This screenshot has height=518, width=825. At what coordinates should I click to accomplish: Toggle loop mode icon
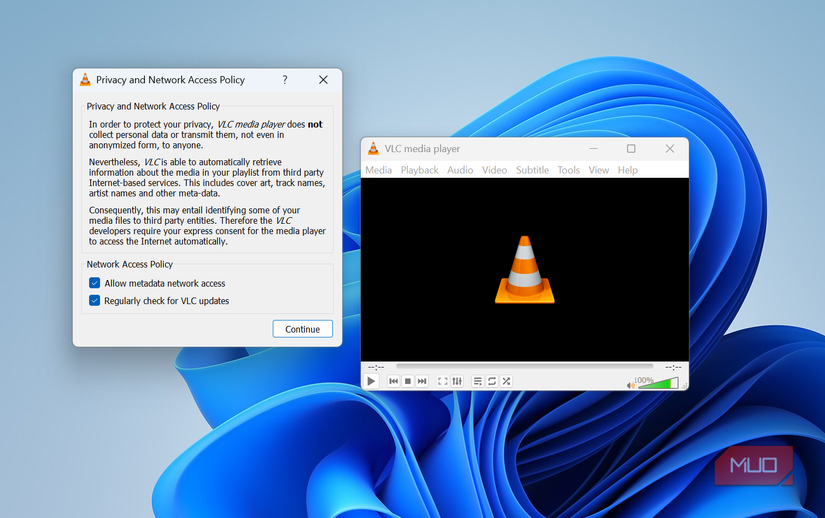pyautogui.click(x=492, y=381)
